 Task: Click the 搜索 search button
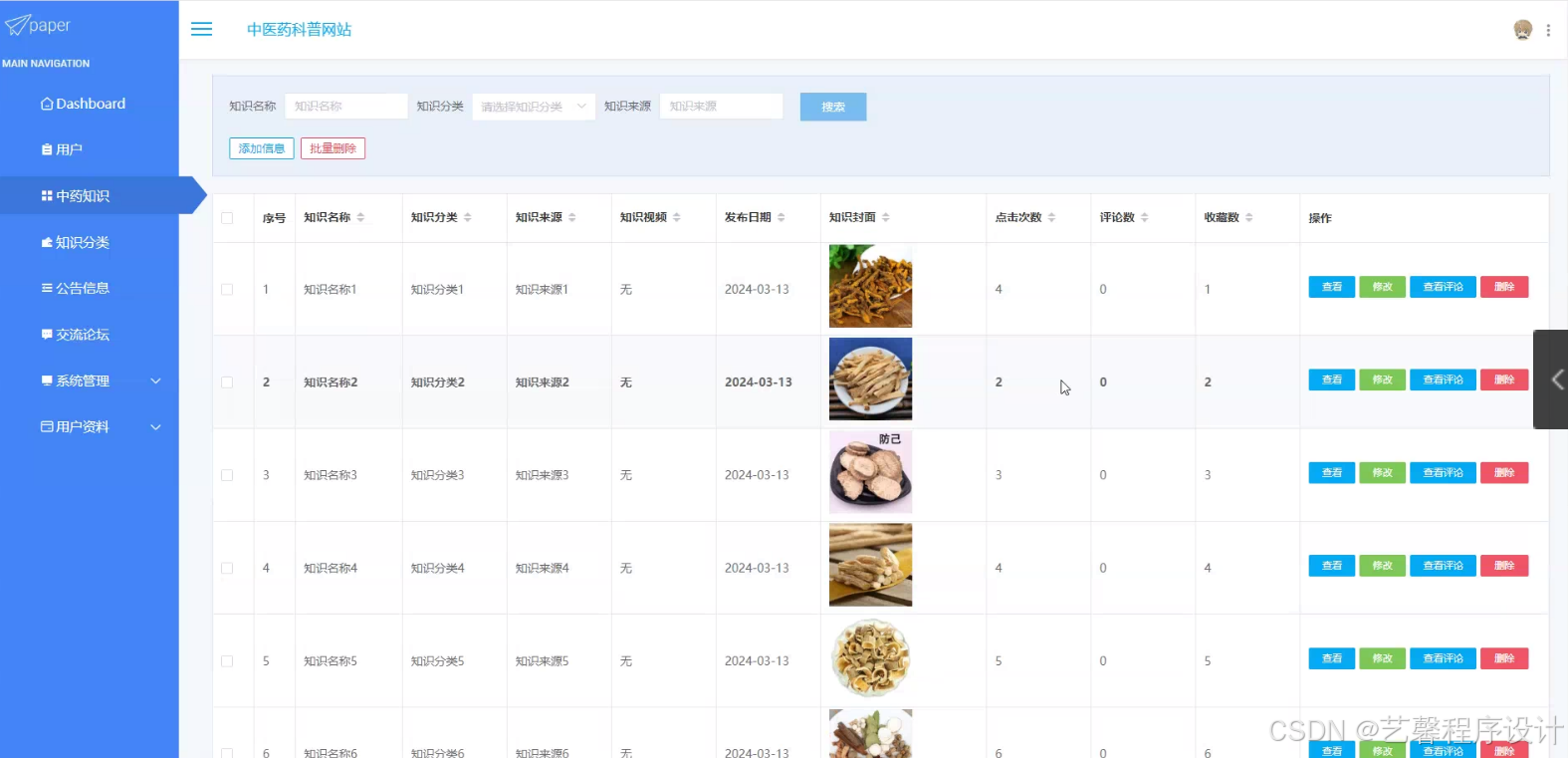[833, 107]
